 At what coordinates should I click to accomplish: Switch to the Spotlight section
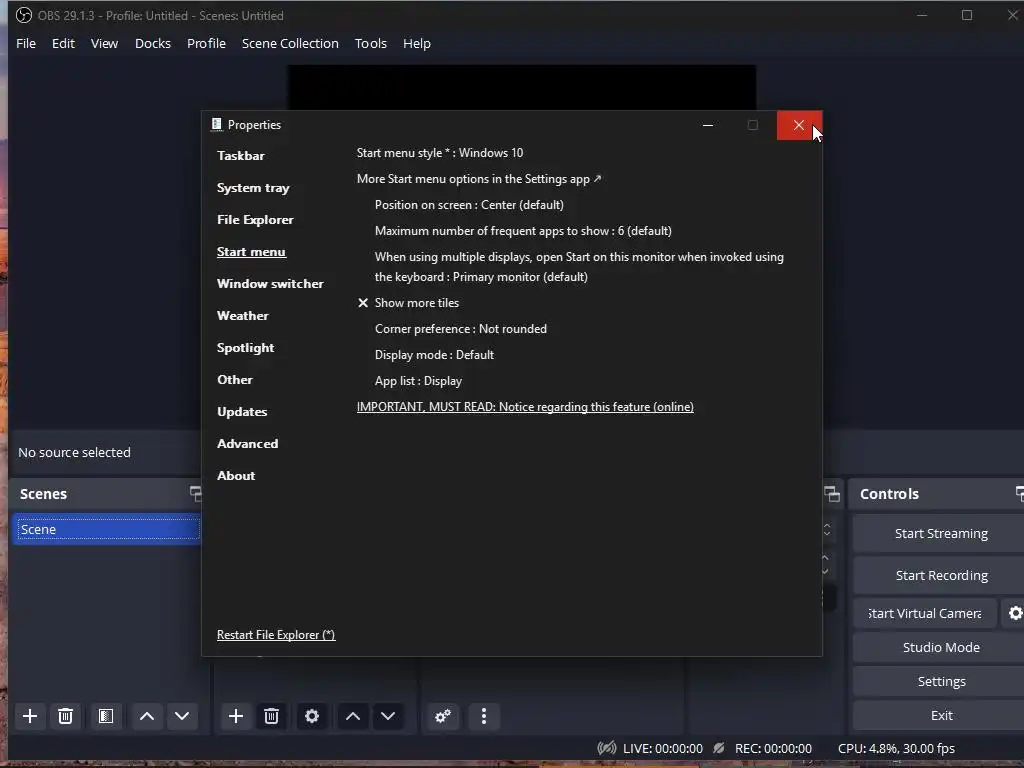[246, 348]
